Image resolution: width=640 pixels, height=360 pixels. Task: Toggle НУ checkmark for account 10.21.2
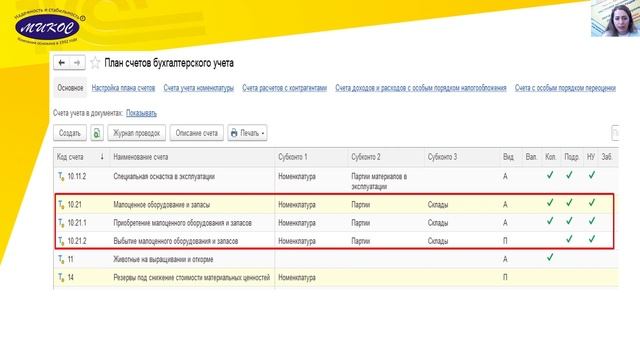(x=592, y=239)
